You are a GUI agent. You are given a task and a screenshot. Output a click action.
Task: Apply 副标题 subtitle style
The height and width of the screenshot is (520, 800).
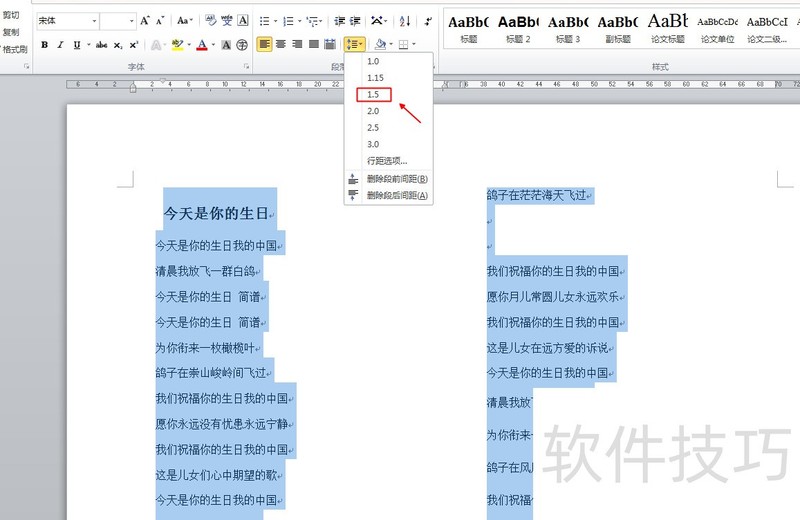(x=618, y=29)
